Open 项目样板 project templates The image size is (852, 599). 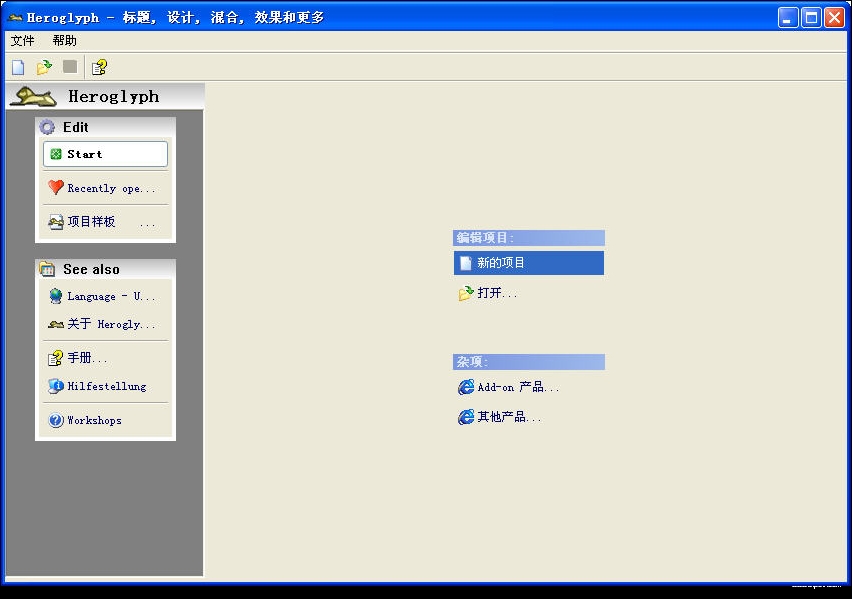point(105,222)
